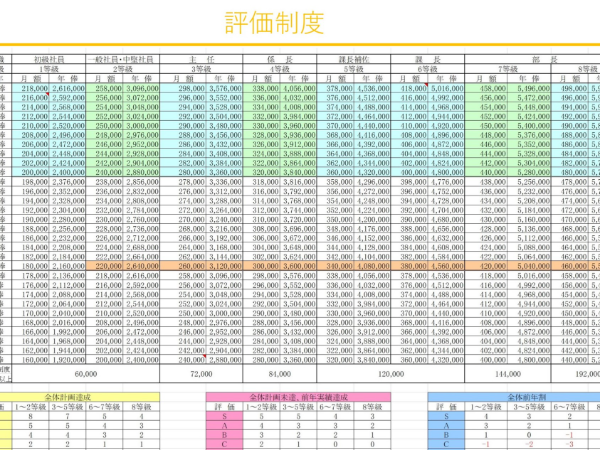
Task: Click the 7等級 grade header
Action: pos(508,69)
